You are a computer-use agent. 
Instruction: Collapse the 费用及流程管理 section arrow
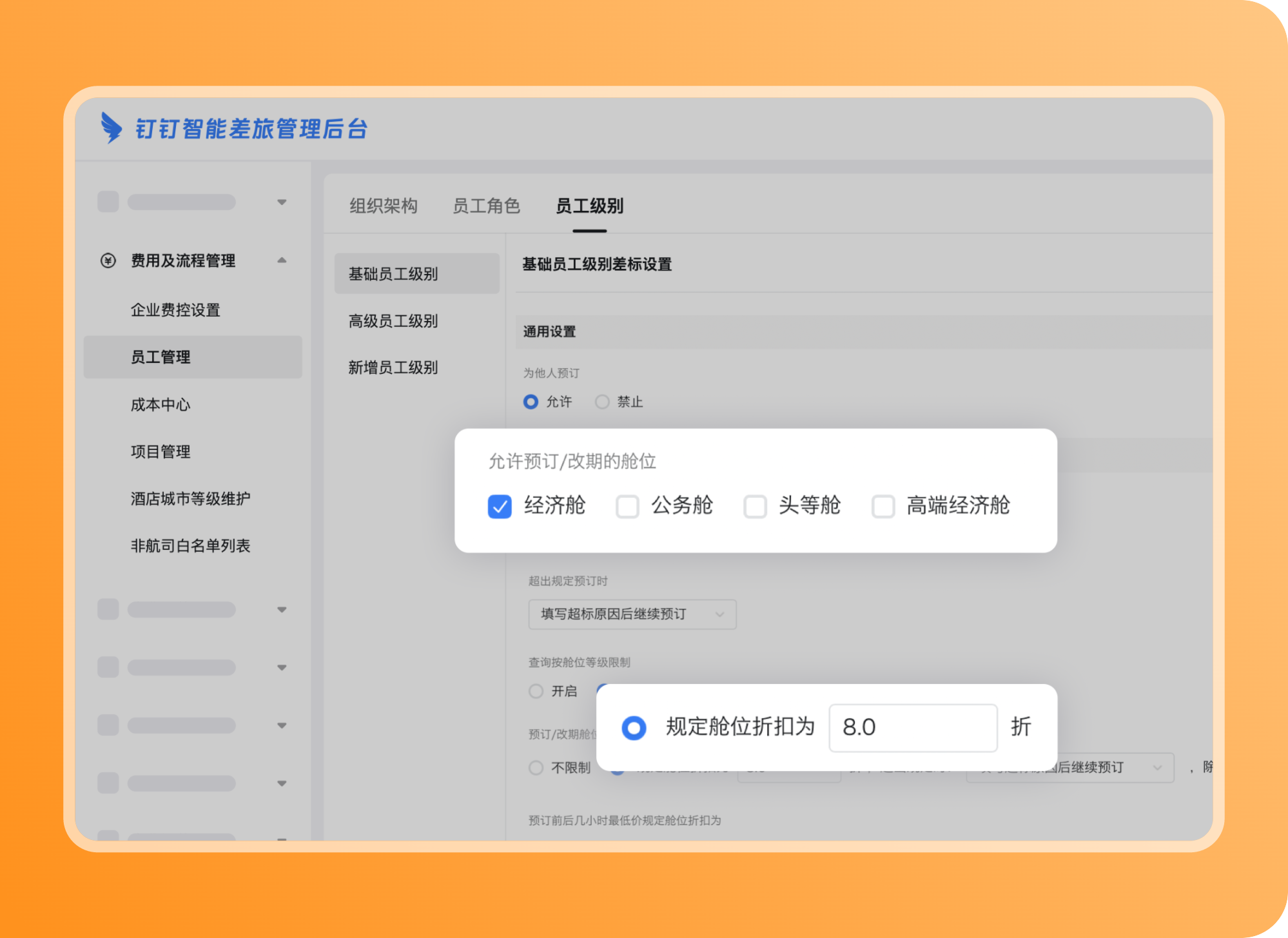[x=282, y=260]
